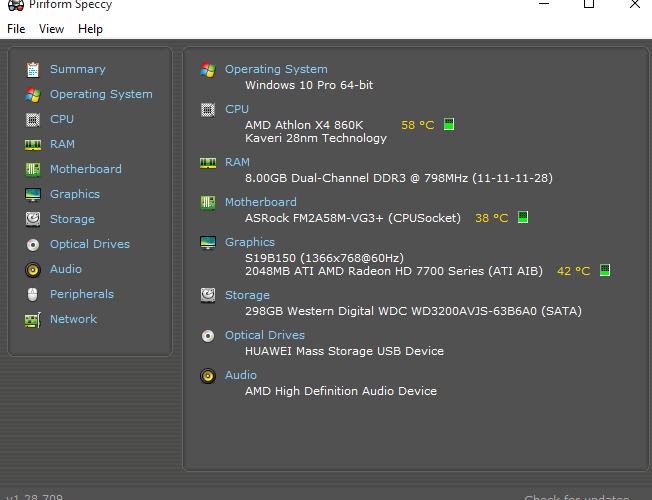Image resolution: width=652 pixels, height=500 pixels.
Task: Click the Windows flag icon beside sidebar Operating System
Action: (33, 94)
